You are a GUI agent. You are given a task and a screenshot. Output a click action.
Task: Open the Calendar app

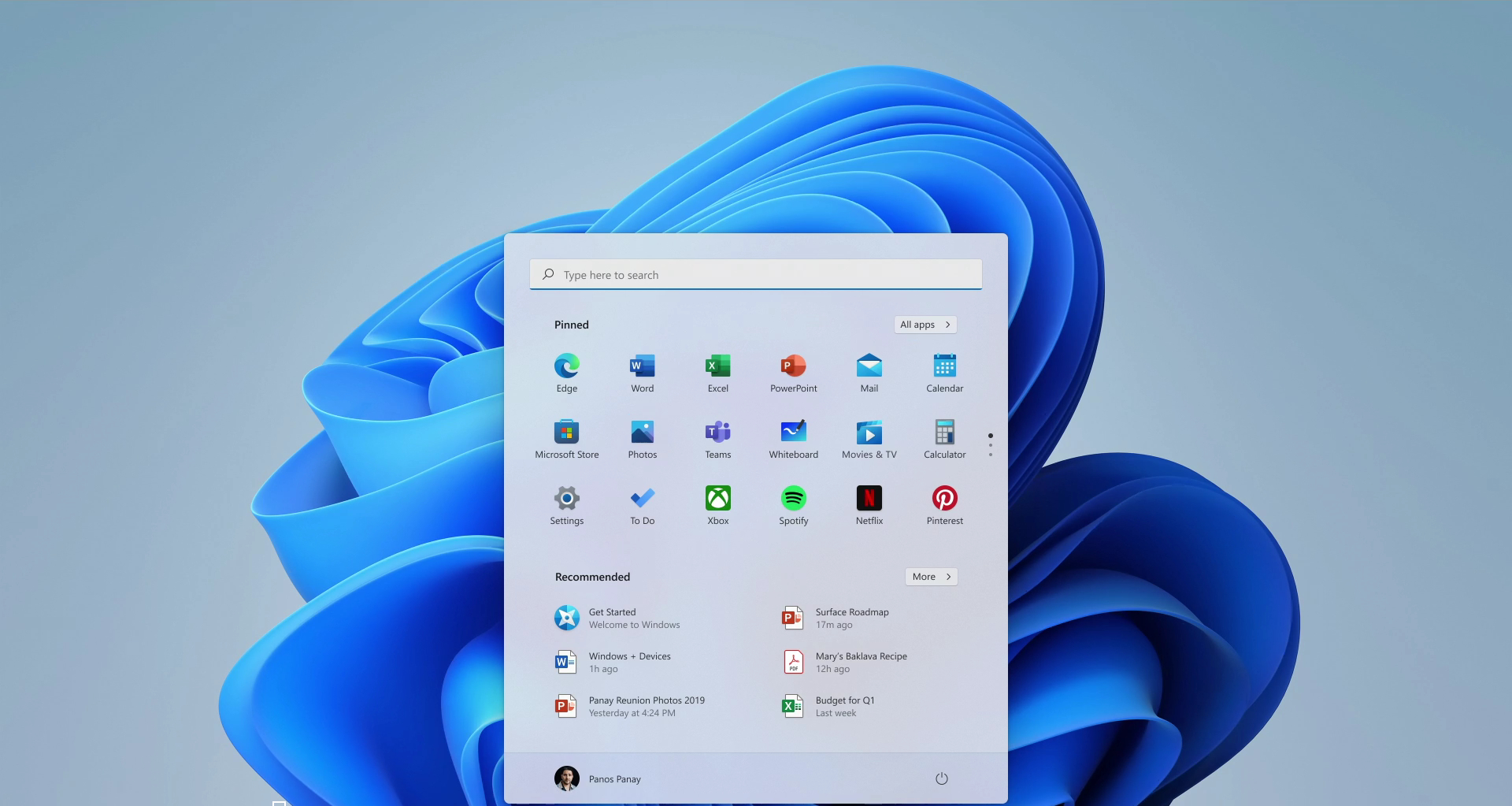[x=945, y=373]
